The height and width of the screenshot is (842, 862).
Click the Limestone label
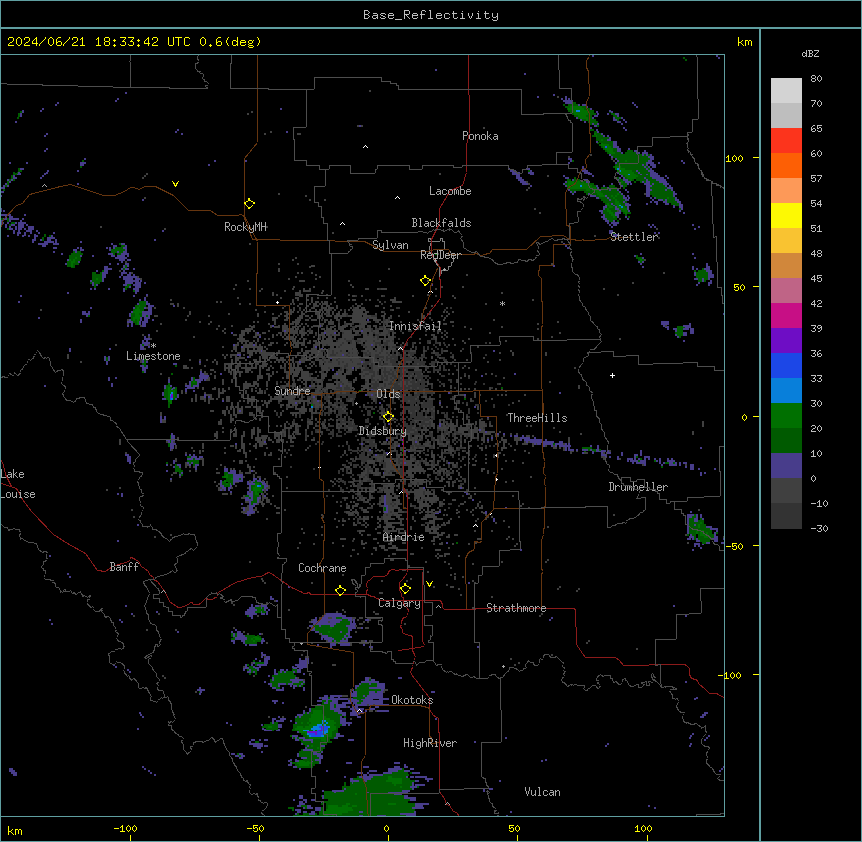[153, 356]
